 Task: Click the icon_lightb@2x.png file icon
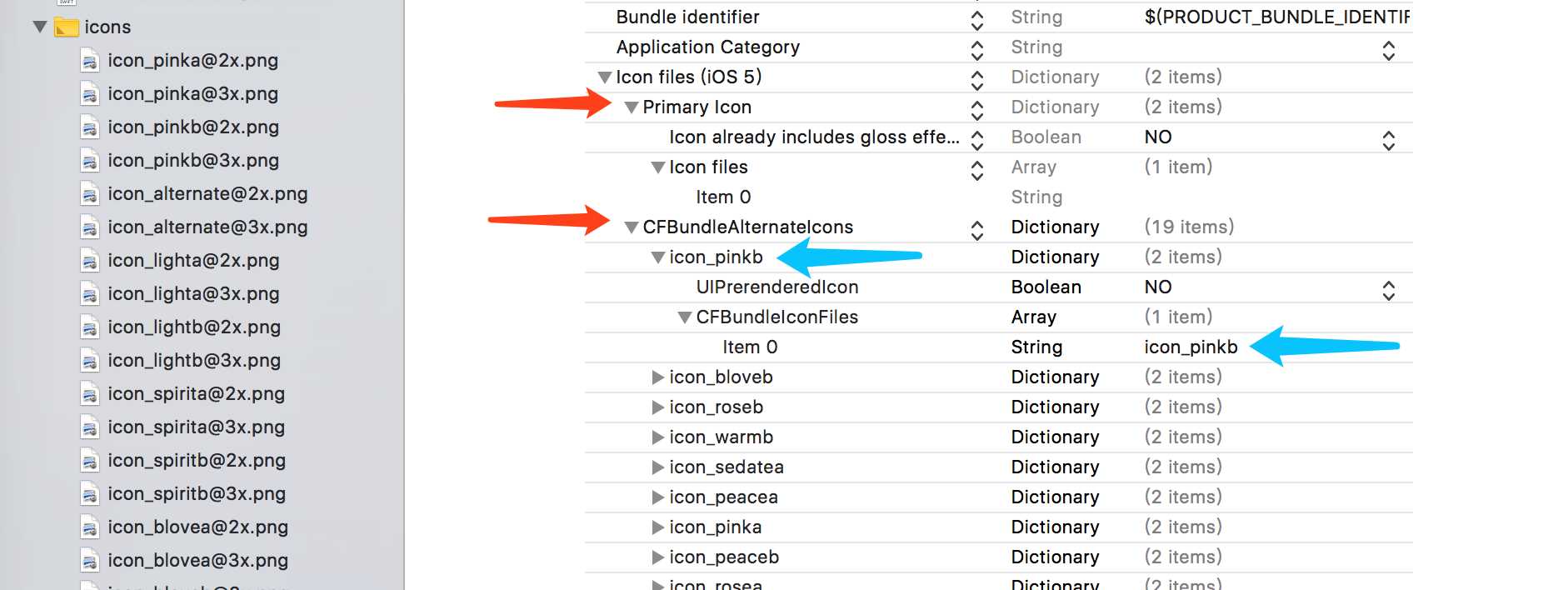click(x=90, y=327)
